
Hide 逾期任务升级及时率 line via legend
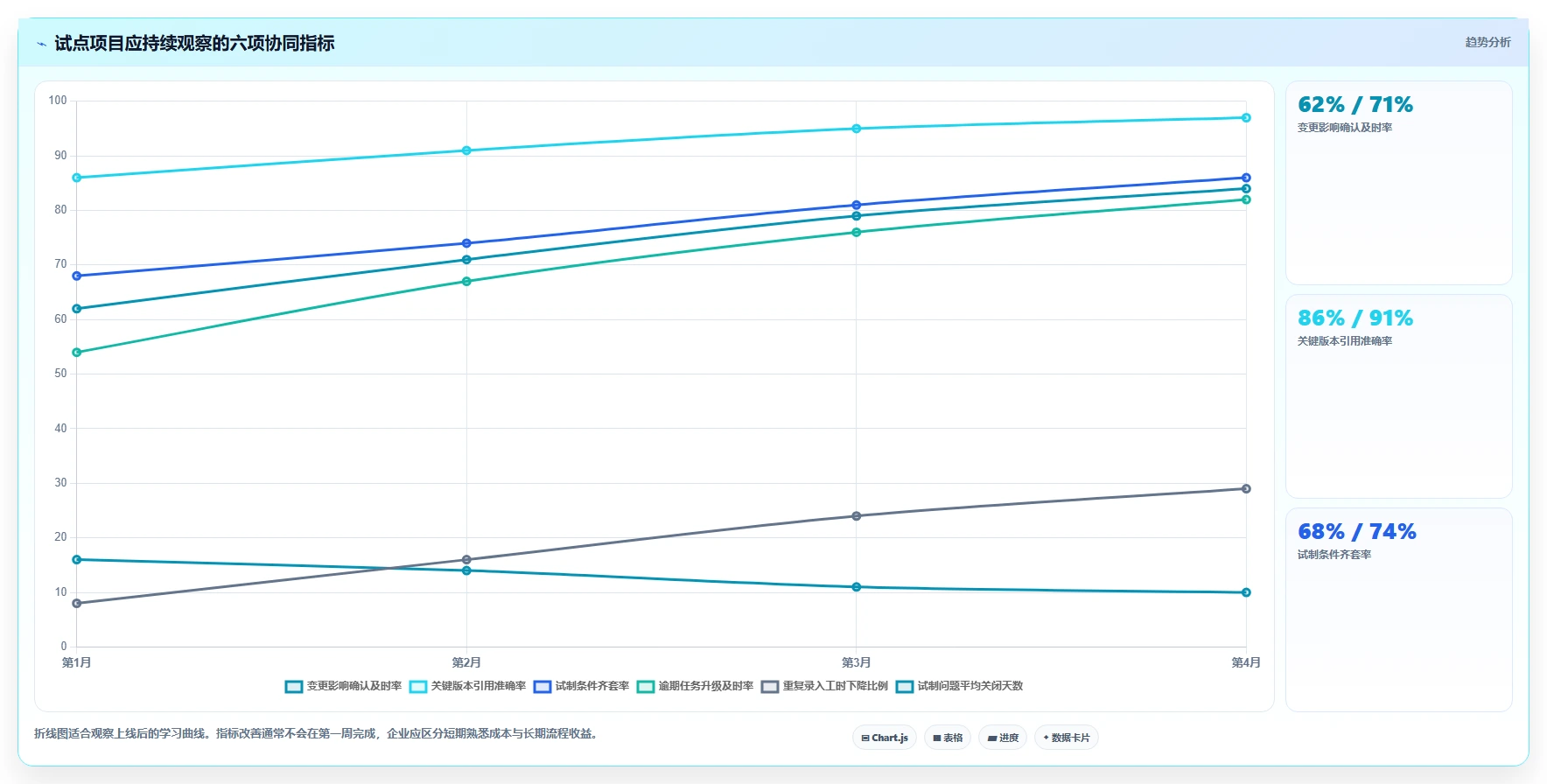pos(695,686)
